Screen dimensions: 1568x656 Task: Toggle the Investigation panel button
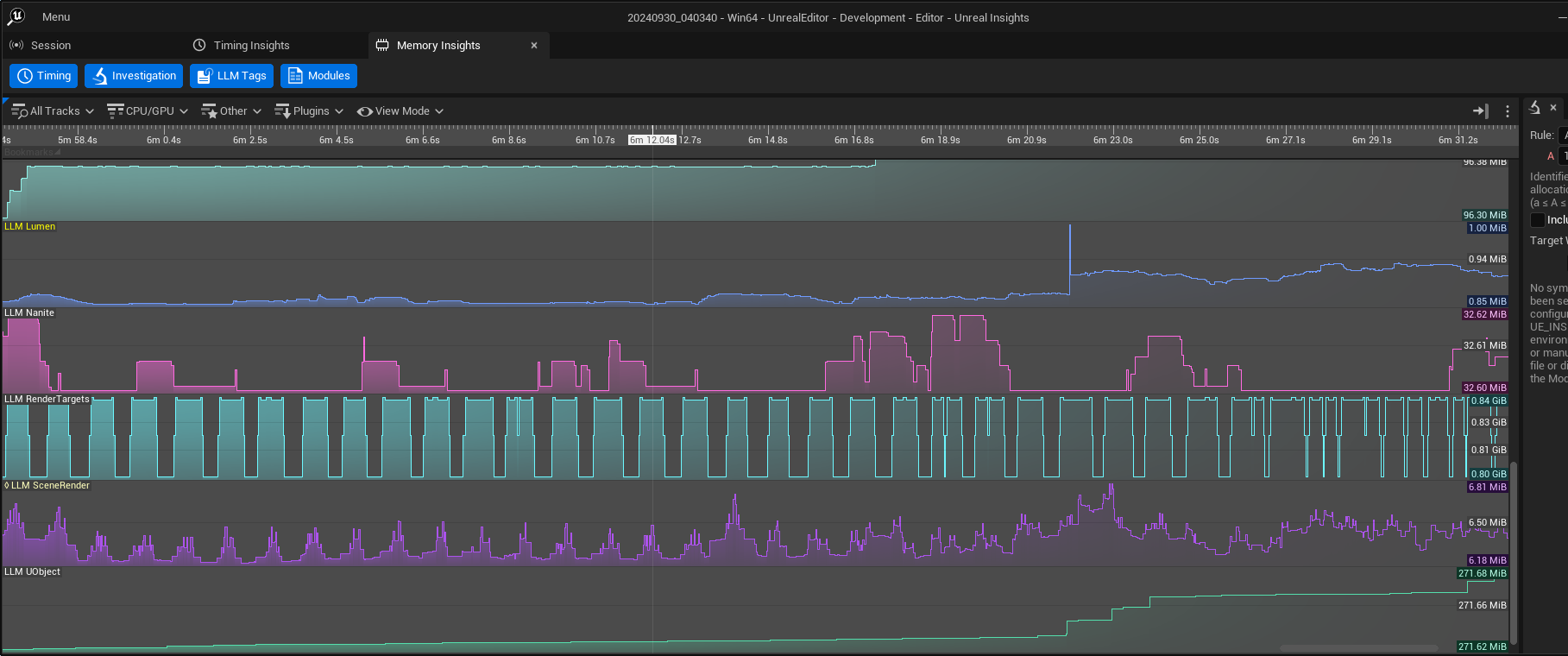point(134,76)
